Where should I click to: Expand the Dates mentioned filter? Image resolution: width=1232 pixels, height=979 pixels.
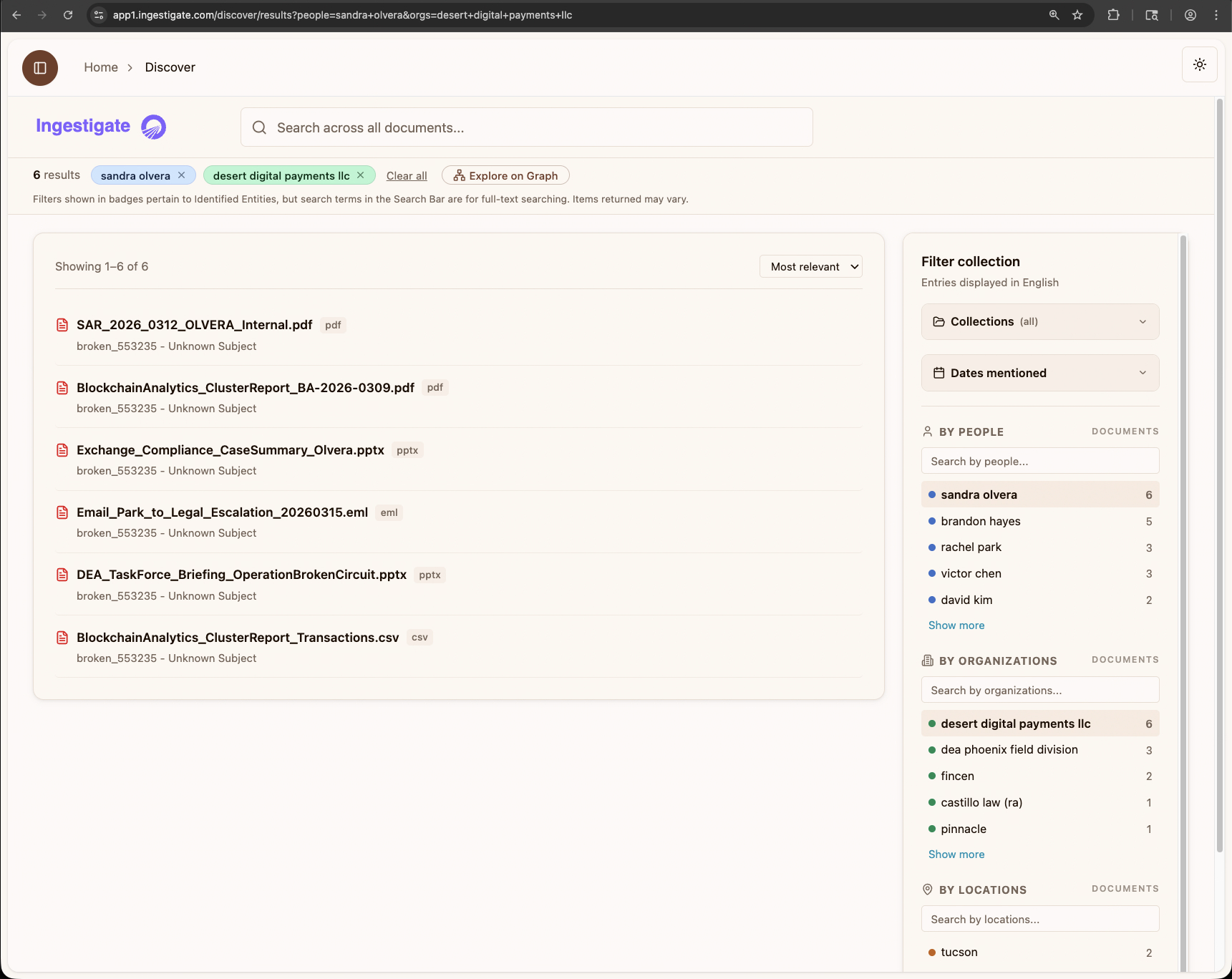coord(1040,373)
